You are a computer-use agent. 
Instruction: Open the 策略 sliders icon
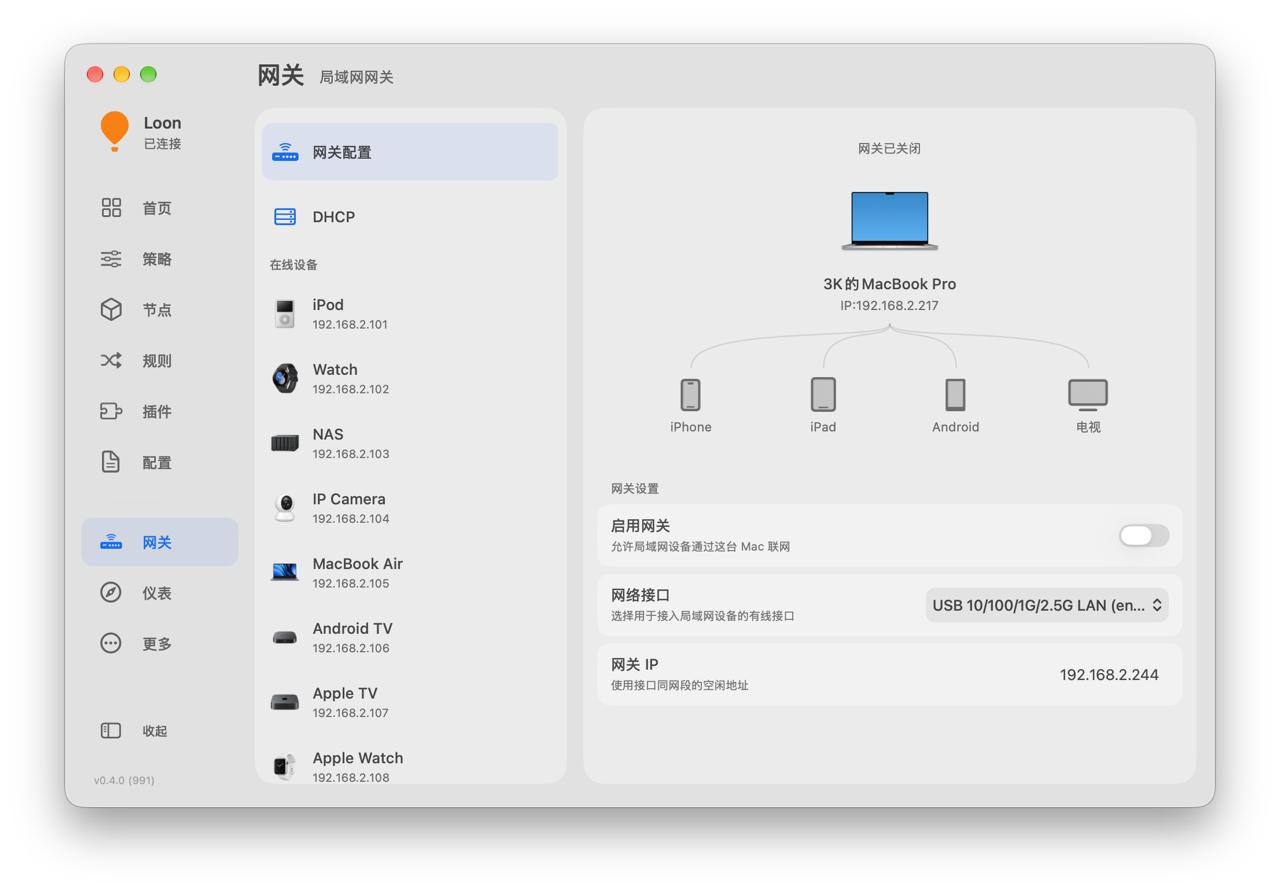(111, 259)
